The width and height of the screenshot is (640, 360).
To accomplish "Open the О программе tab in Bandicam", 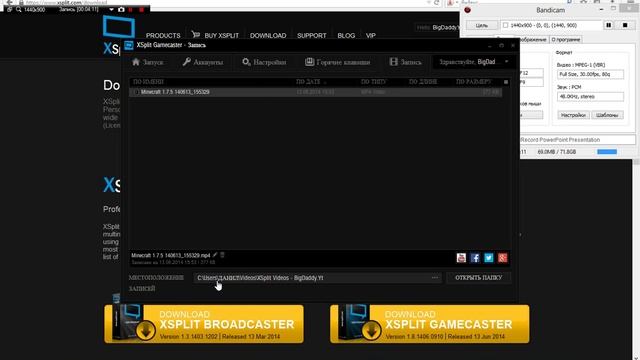I will coord(566,40).
